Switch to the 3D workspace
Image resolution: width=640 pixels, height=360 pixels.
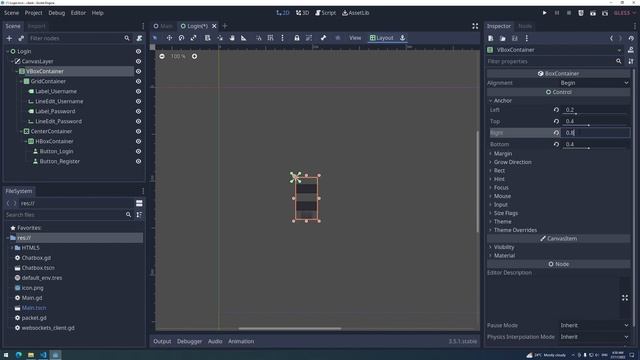tap(302, 13)
